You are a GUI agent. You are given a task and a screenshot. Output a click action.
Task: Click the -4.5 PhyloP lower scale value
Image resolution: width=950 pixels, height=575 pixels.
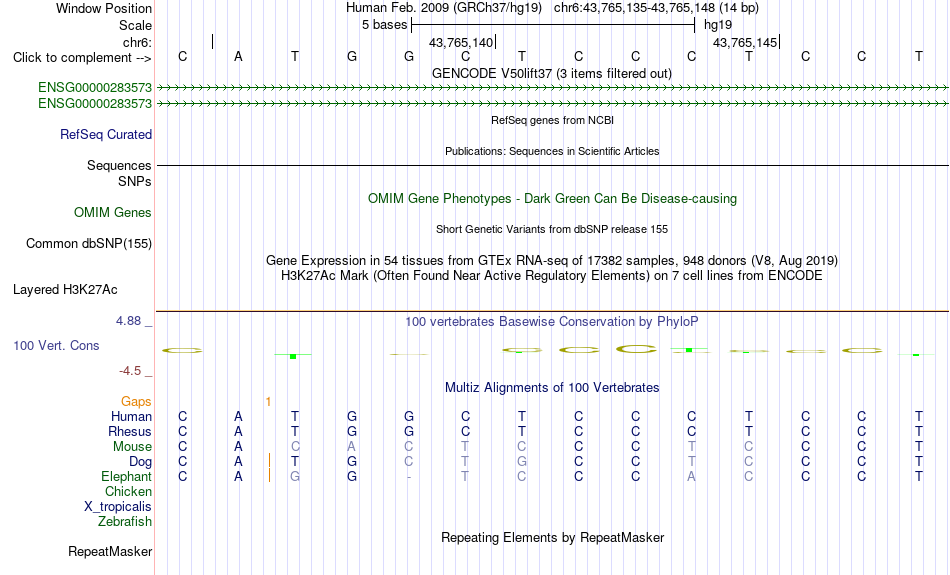130,371
